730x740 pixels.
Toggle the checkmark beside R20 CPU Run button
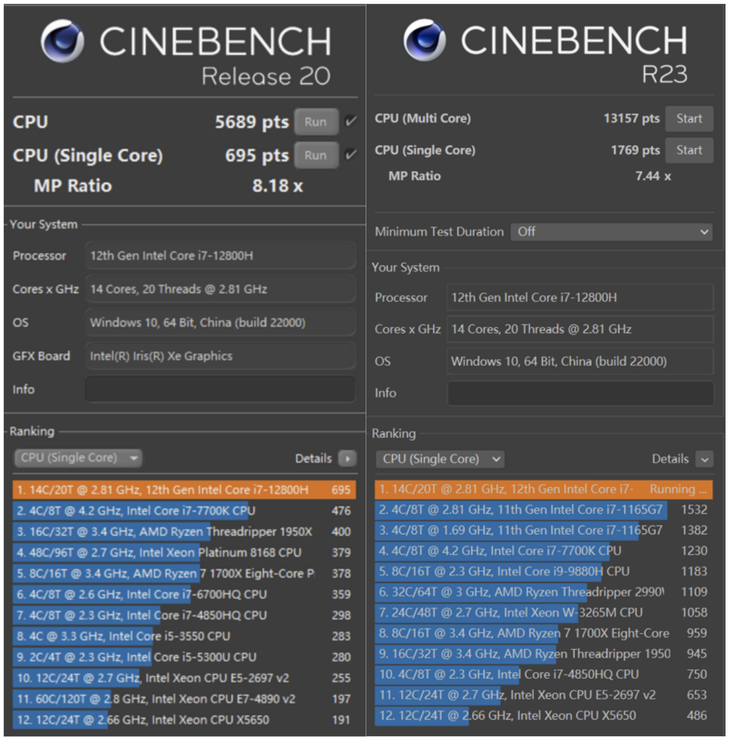click(x=351, y=122)
